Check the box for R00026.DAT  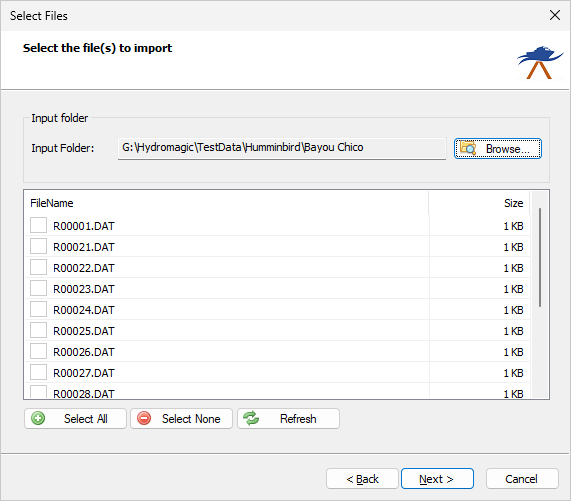pyautogui.click(x=38, y=351)
